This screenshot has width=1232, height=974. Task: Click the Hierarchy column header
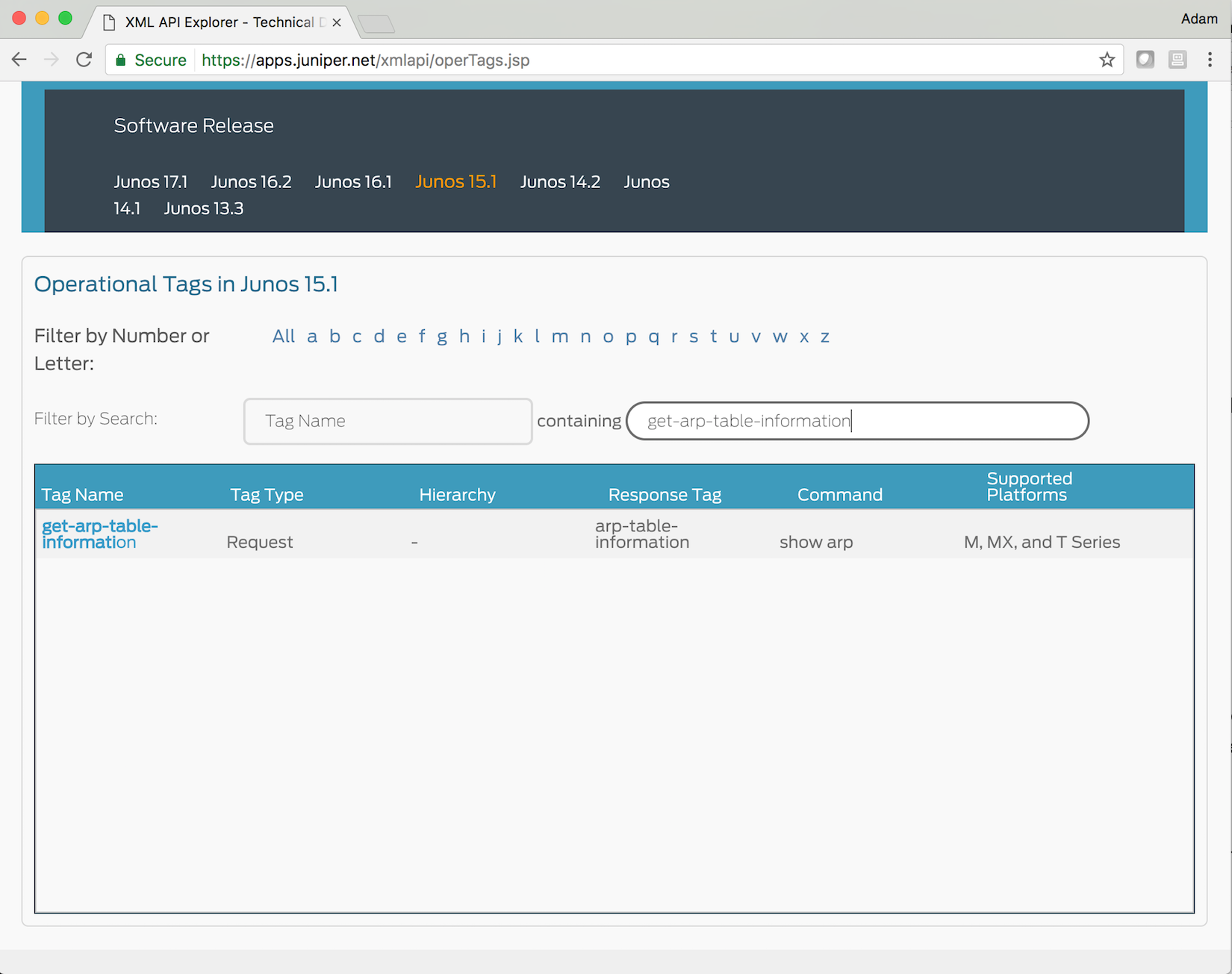tap(457, 495)
